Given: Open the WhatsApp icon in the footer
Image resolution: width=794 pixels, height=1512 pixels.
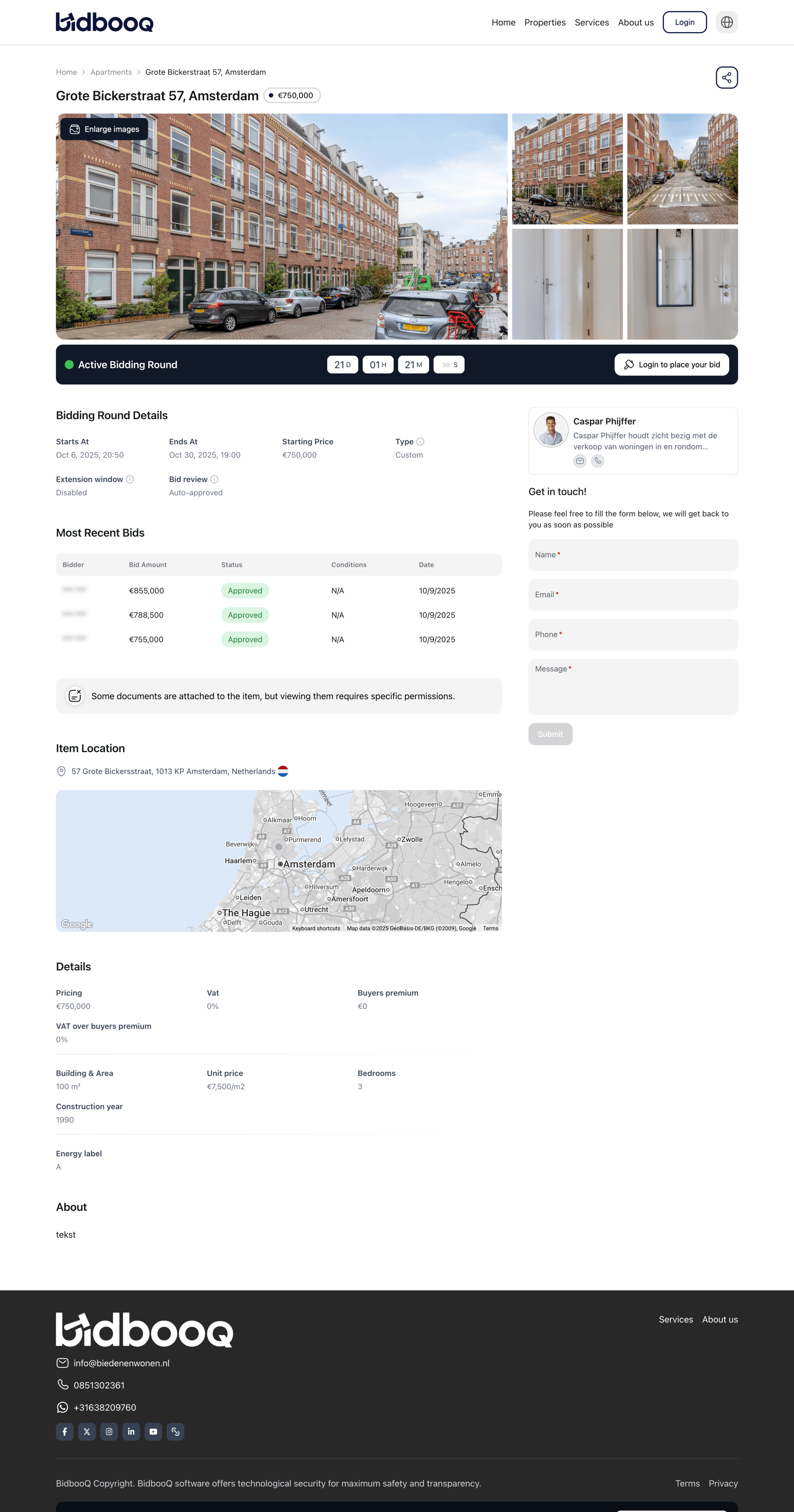Looking at the screenshot, I should [x=62, y=1407].
